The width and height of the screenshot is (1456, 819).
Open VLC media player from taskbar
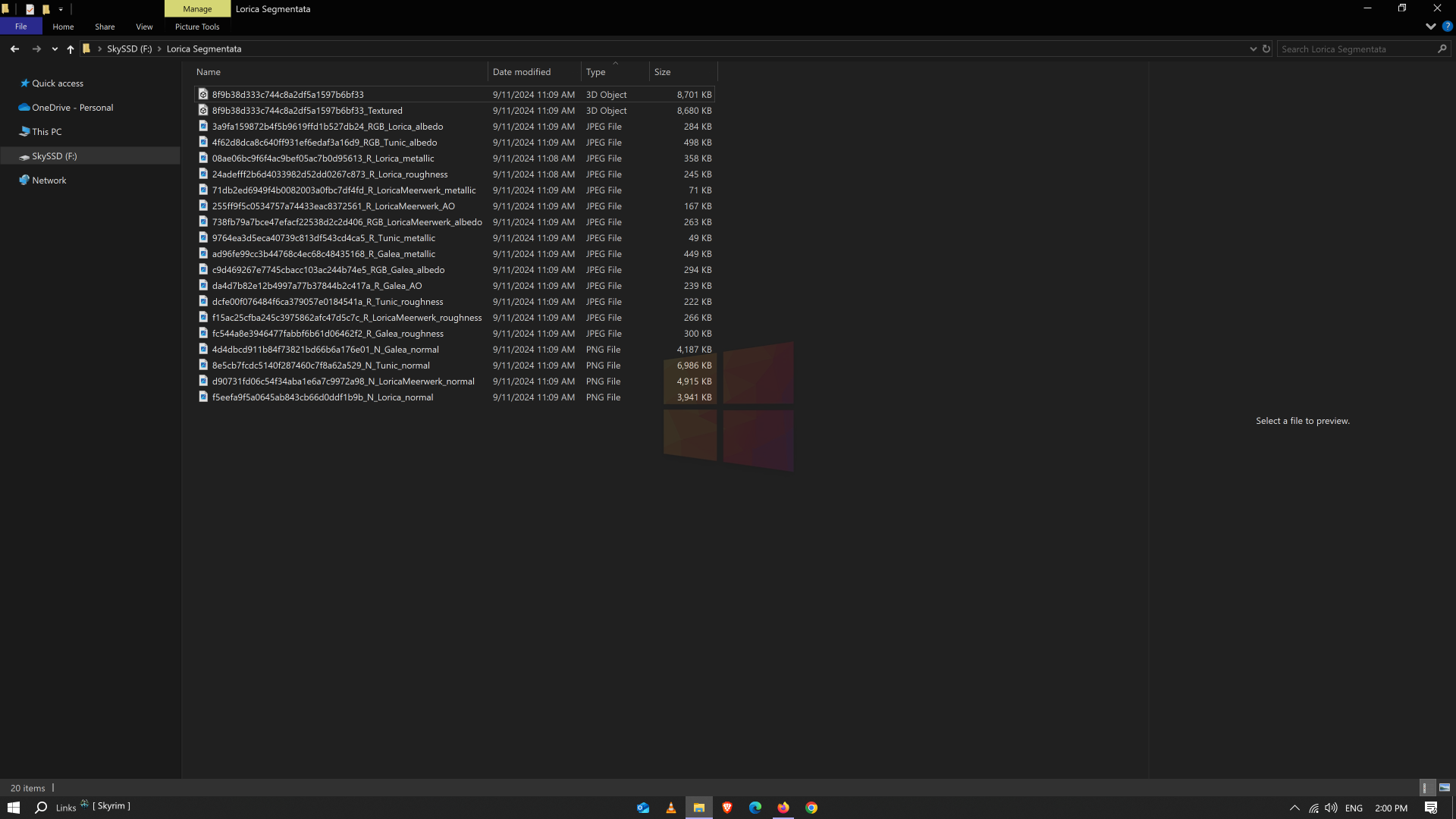coord(671,808)
